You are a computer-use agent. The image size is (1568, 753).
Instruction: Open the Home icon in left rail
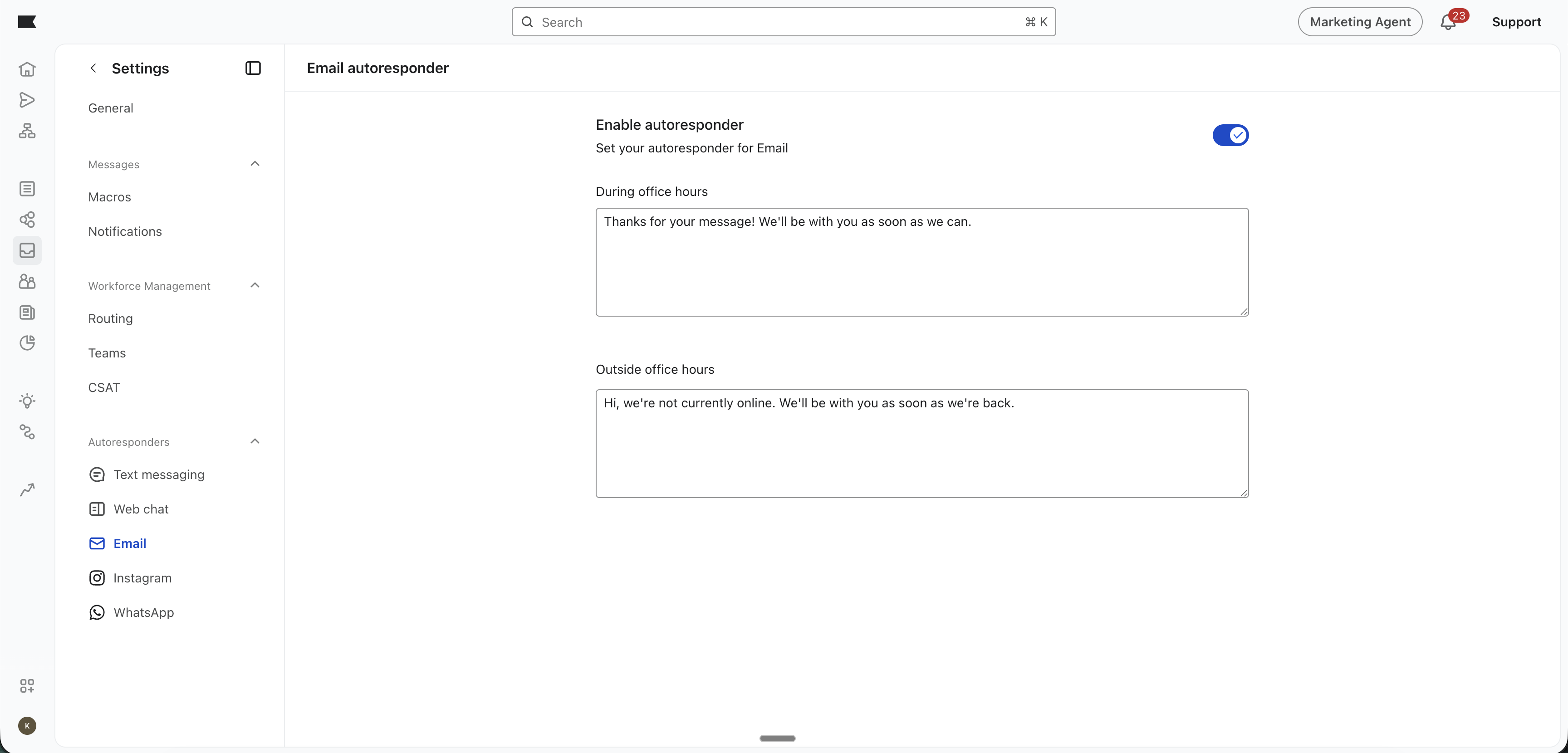coord(27,69)
